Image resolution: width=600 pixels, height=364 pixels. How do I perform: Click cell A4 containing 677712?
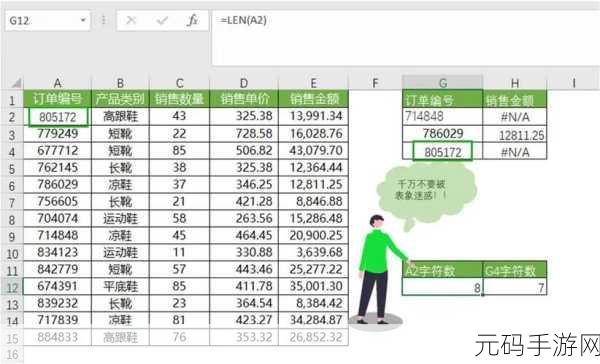point(57,150)
